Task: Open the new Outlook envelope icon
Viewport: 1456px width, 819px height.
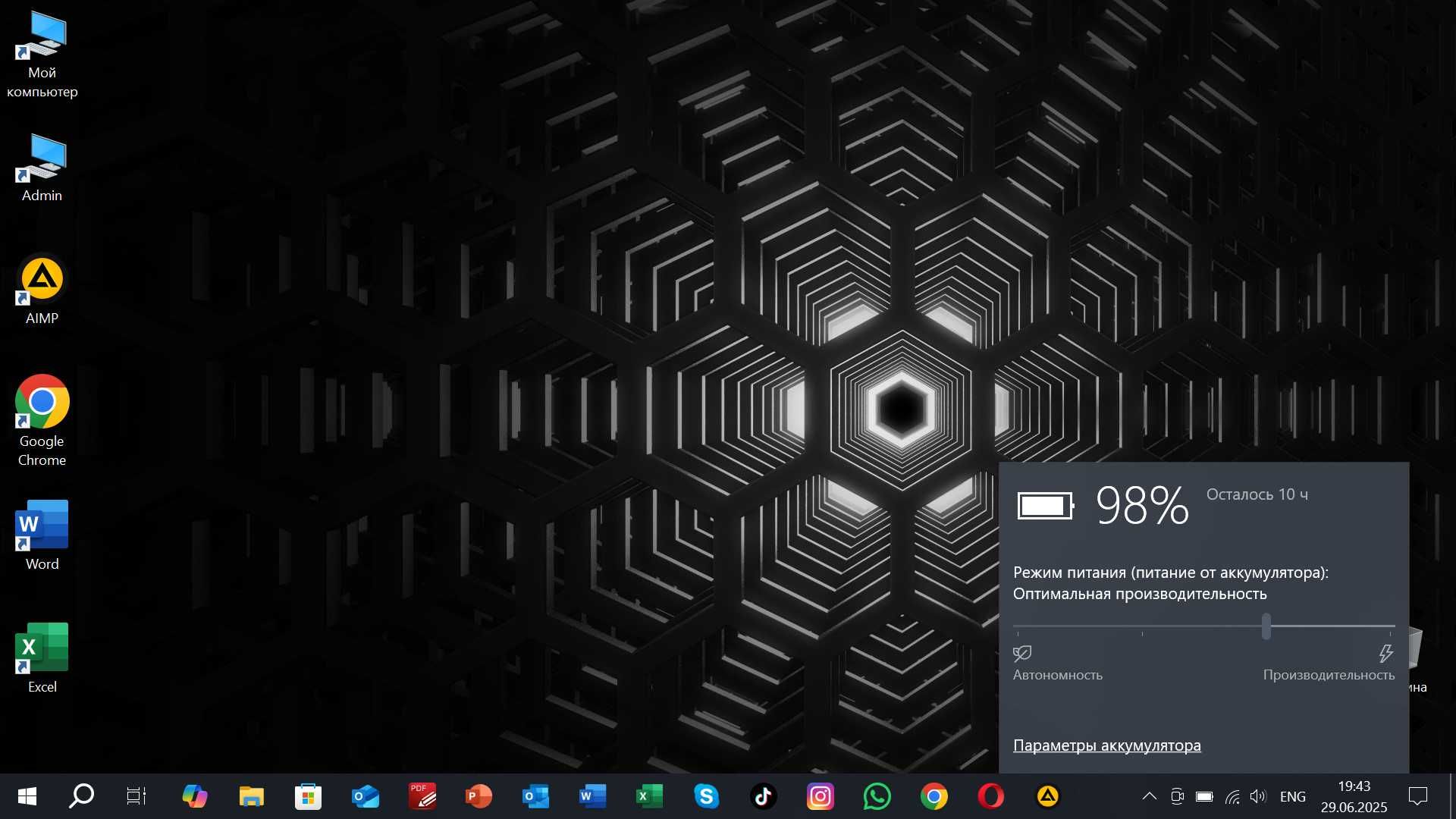Action: tap(365, 796)
